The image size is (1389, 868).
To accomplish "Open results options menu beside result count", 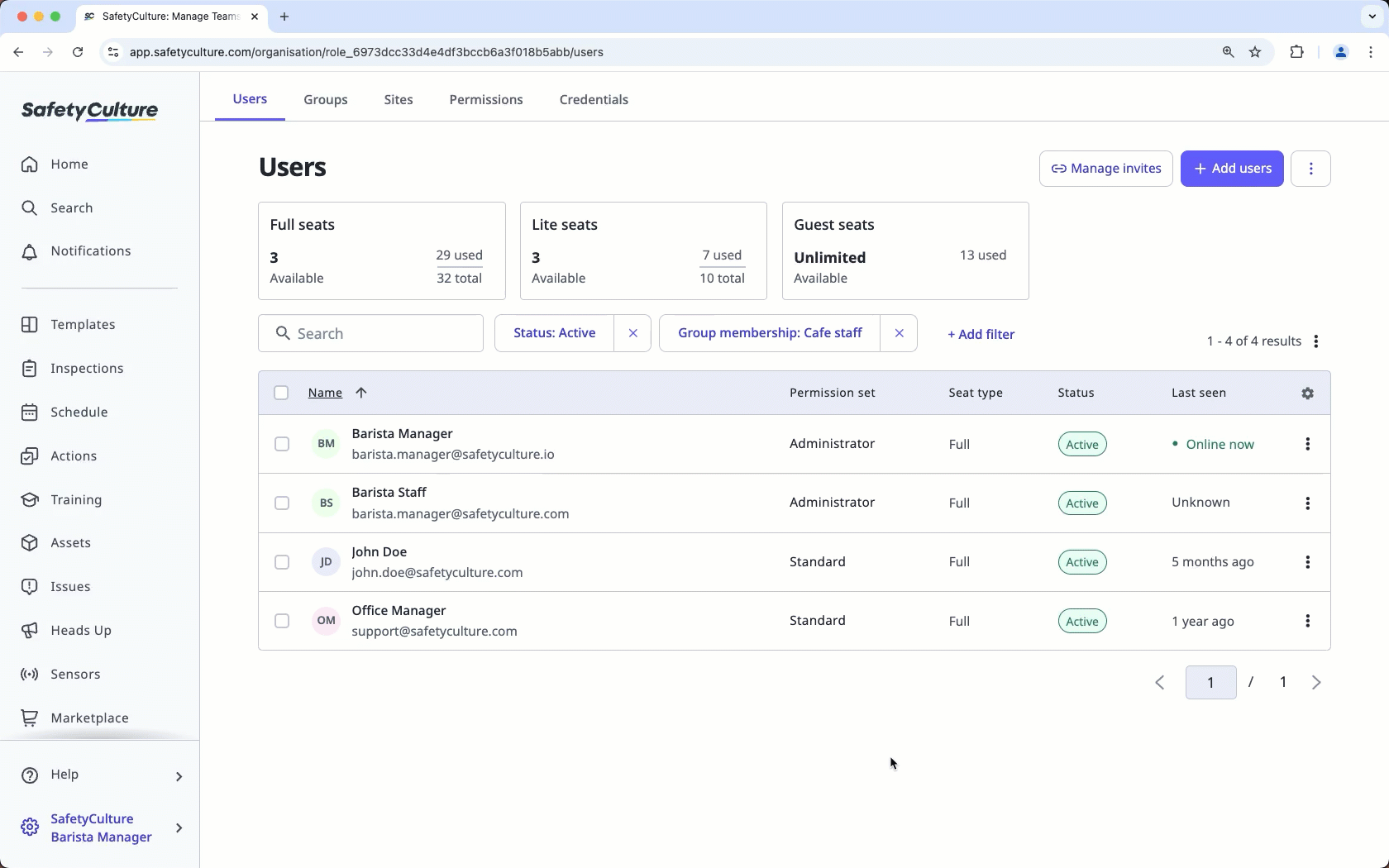I will coord(1316,341).
